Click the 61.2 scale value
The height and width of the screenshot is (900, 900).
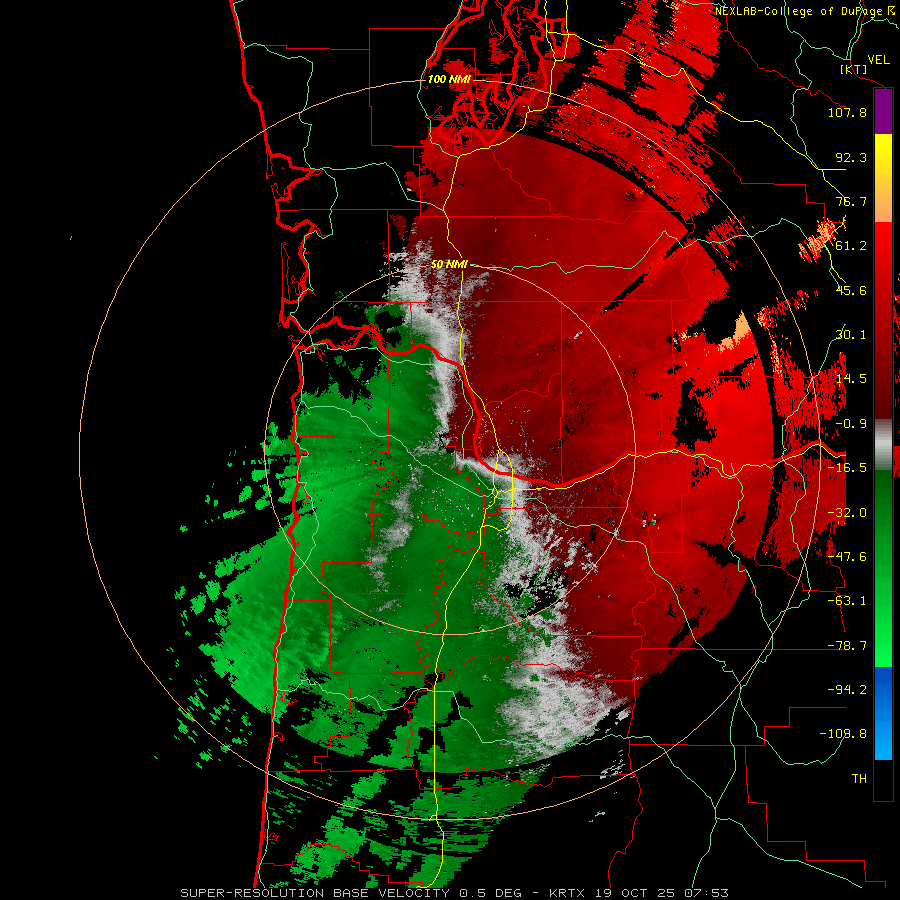coord(851,246)
